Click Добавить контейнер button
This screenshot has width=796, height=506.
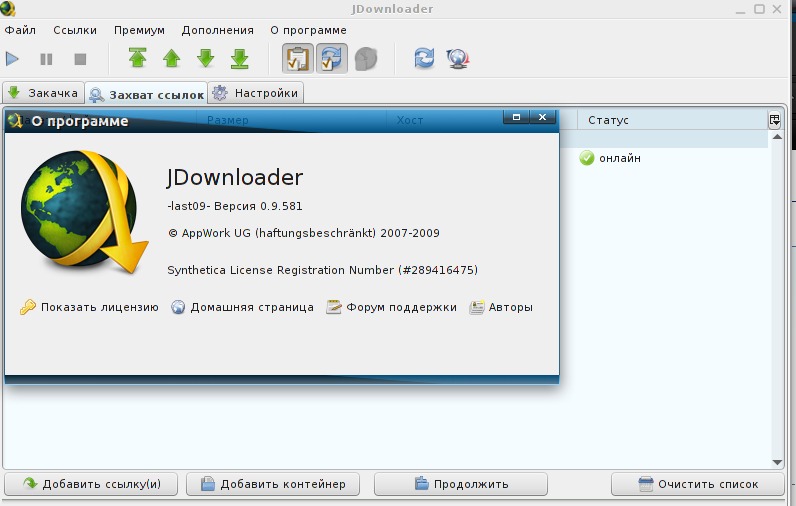click(273, 484)
